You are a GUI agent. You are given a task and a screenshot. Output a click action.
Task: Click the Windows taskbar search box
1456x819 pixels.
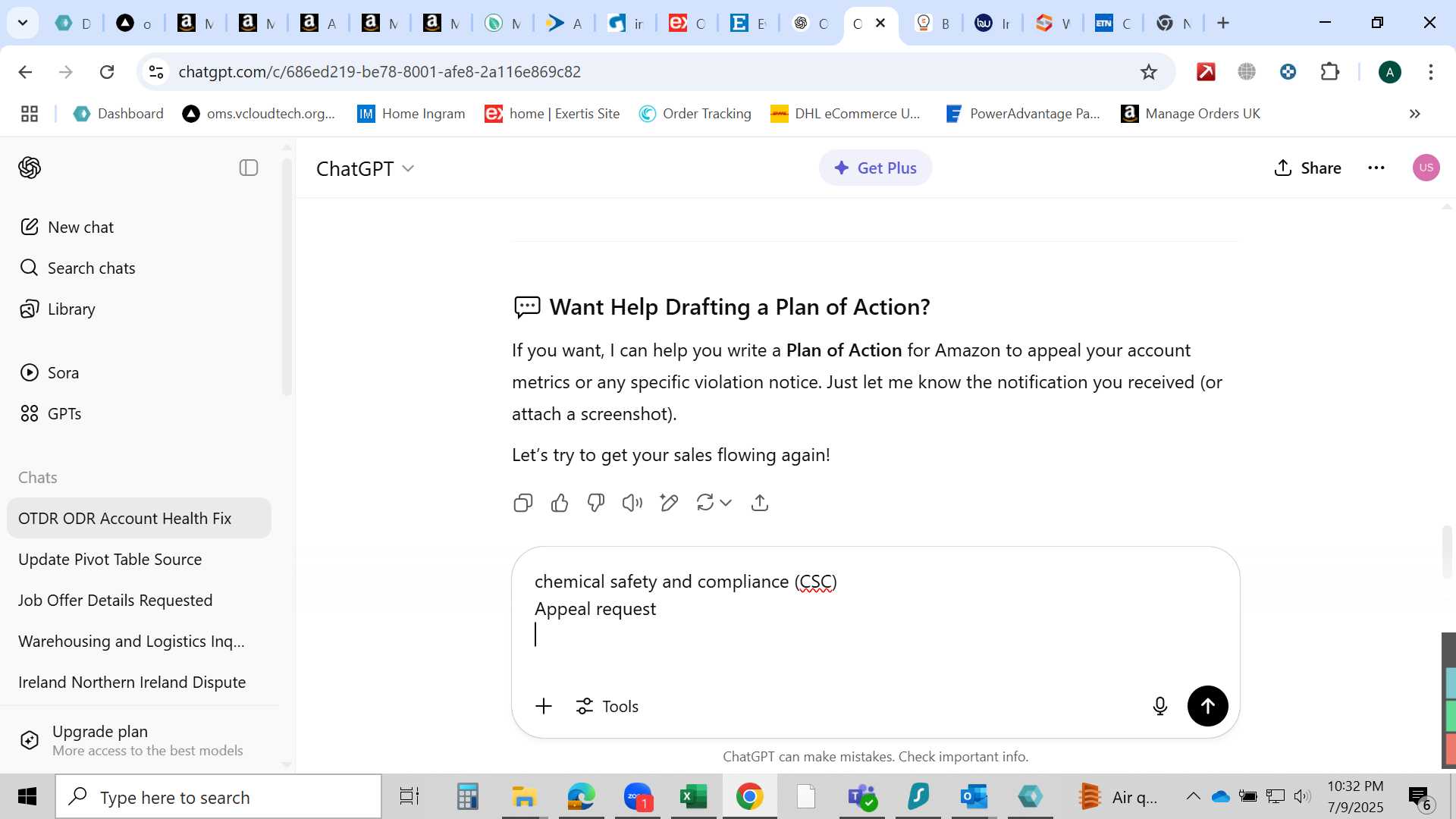218,797
